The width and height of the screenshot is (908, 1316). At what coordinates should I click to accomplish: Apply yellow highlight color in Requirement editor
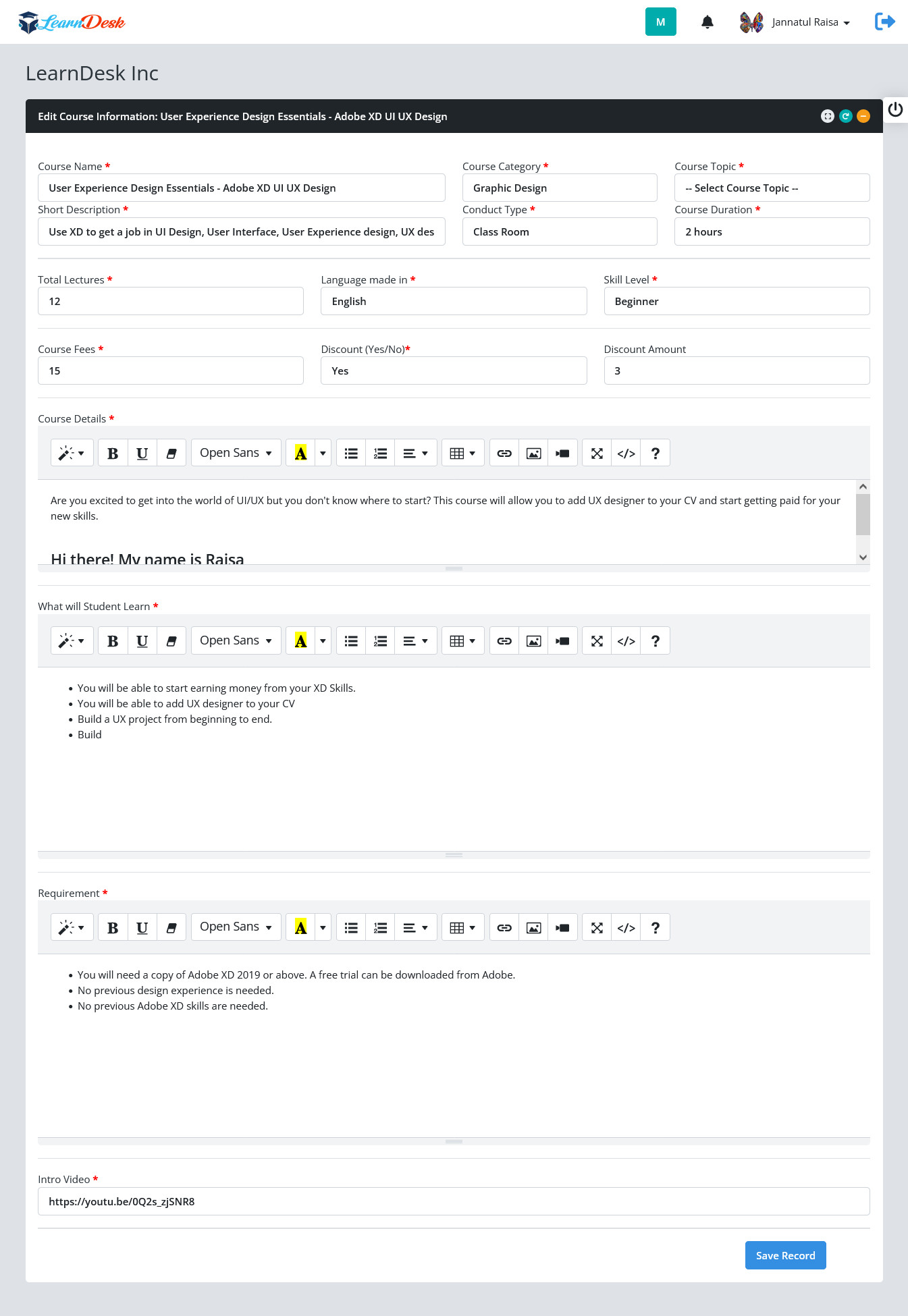pos(301,928)
